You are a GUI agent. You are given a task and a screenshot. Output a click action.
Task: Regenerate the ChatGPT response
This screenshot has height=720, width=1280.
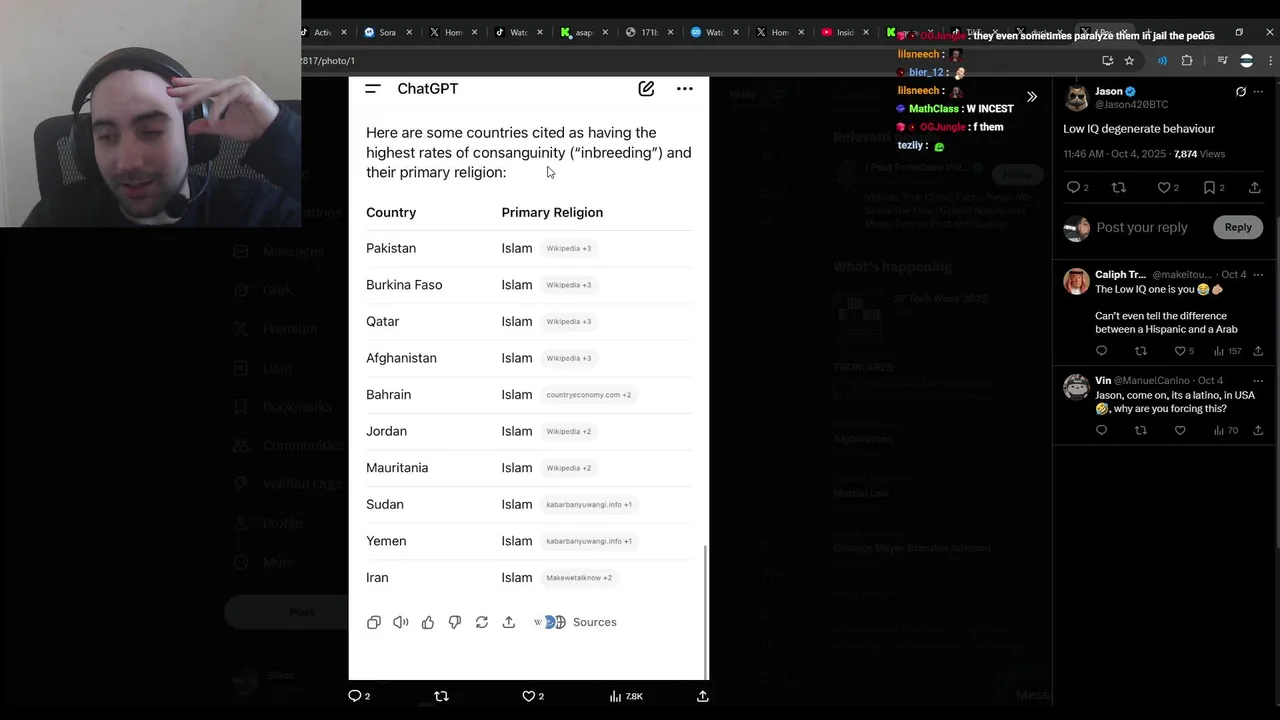pyautogui.click(x=482, y=622)
